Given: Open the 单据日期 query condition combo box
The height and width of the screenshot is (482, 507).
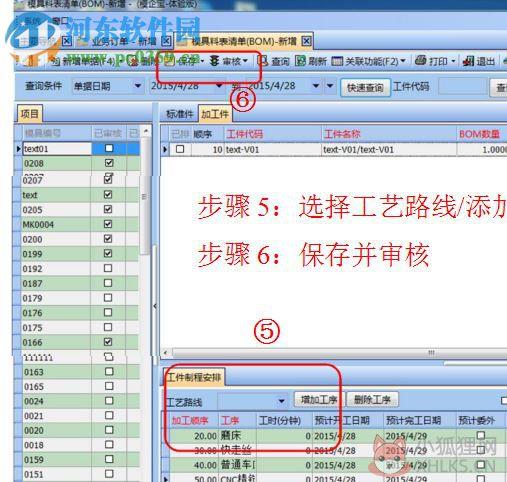Looking at the screenshot, I should [x=138, y=86].
